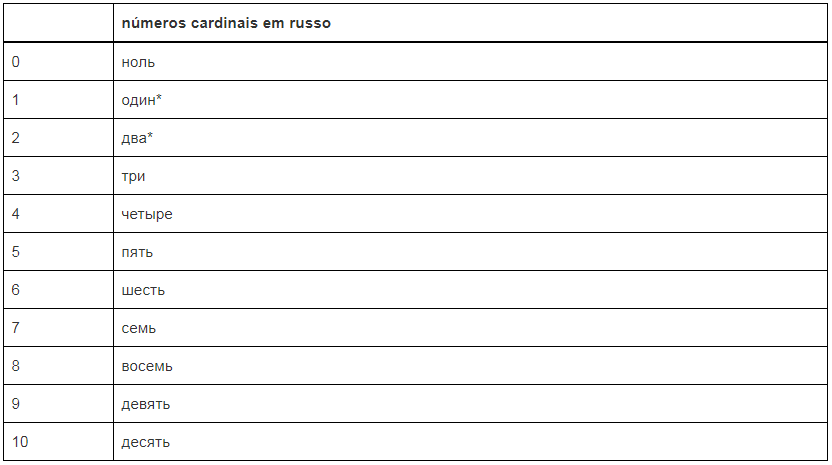
Task: Click the header "números cardinais em russo"
Action: [x=226, y=23]
